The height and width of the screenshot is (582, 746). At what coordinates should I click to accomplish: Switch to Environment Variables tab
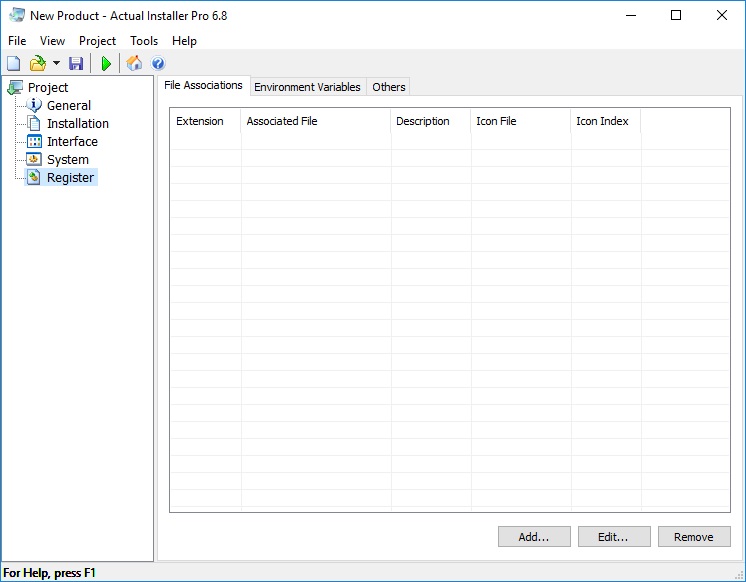307,87
